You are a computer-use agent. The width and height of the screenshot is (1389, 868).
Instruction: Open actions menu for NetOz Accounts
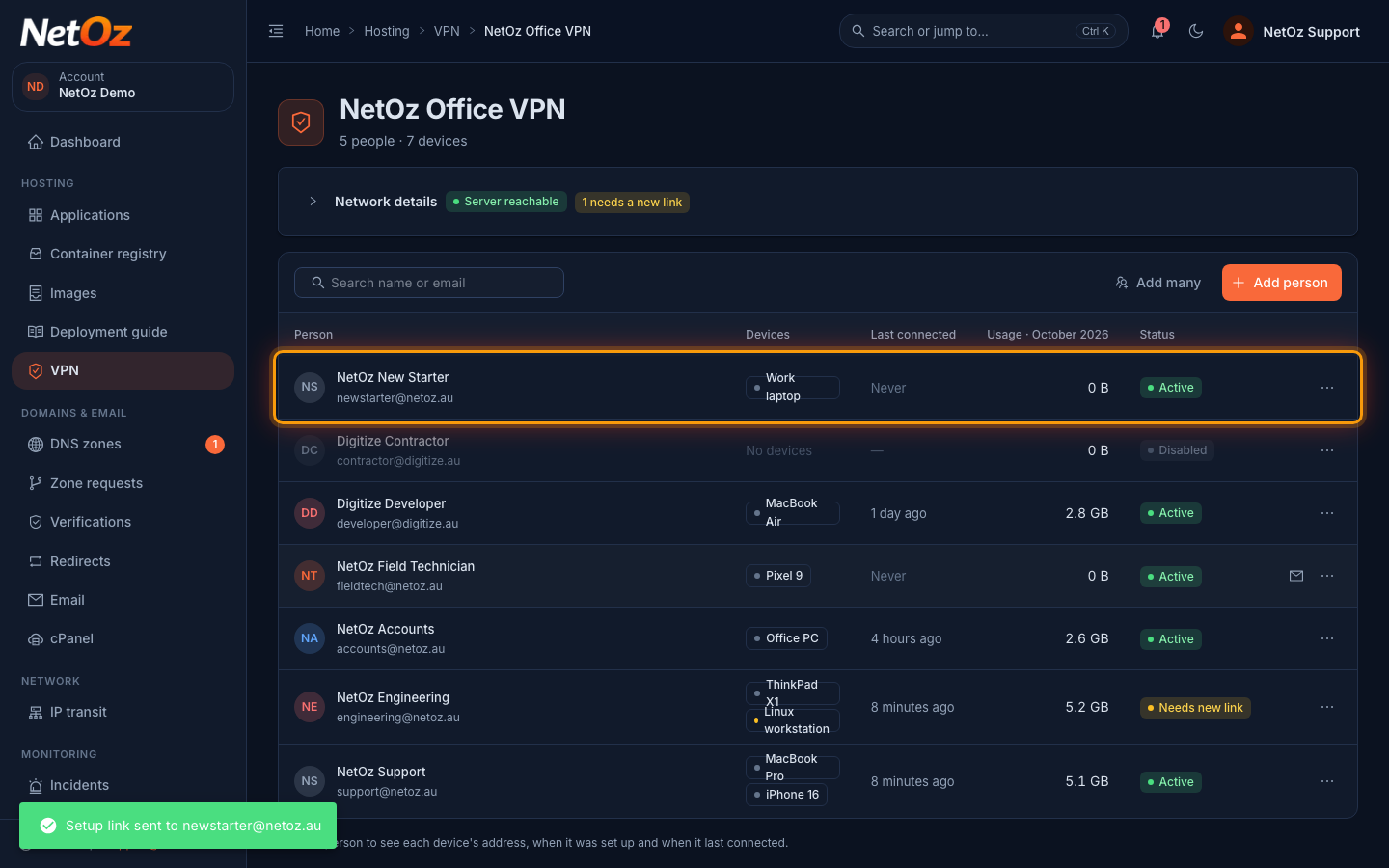1327,638
